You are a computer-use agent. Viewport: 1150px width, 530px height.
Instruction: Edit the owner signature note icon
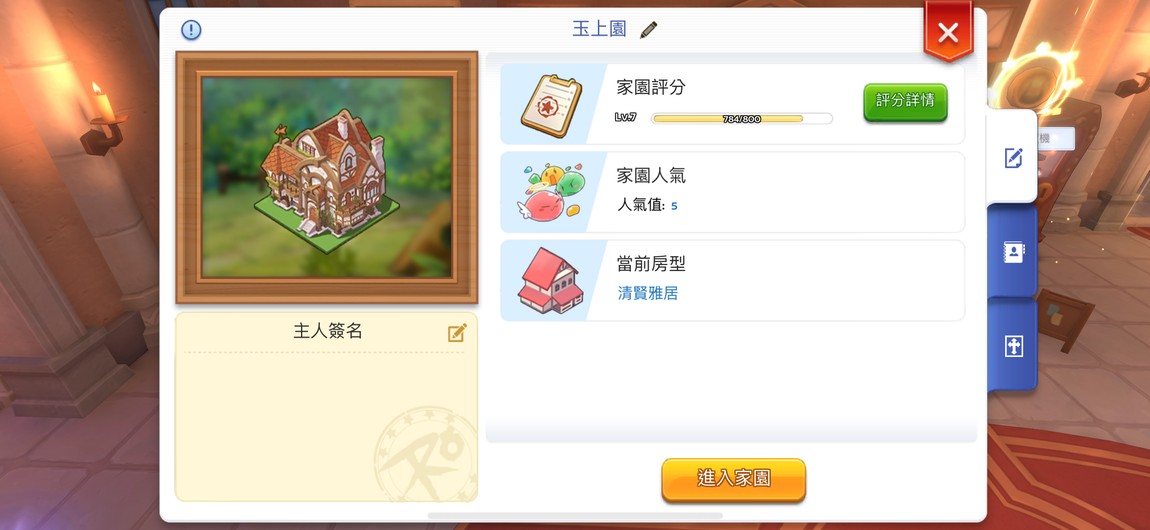tap(457, 334)
